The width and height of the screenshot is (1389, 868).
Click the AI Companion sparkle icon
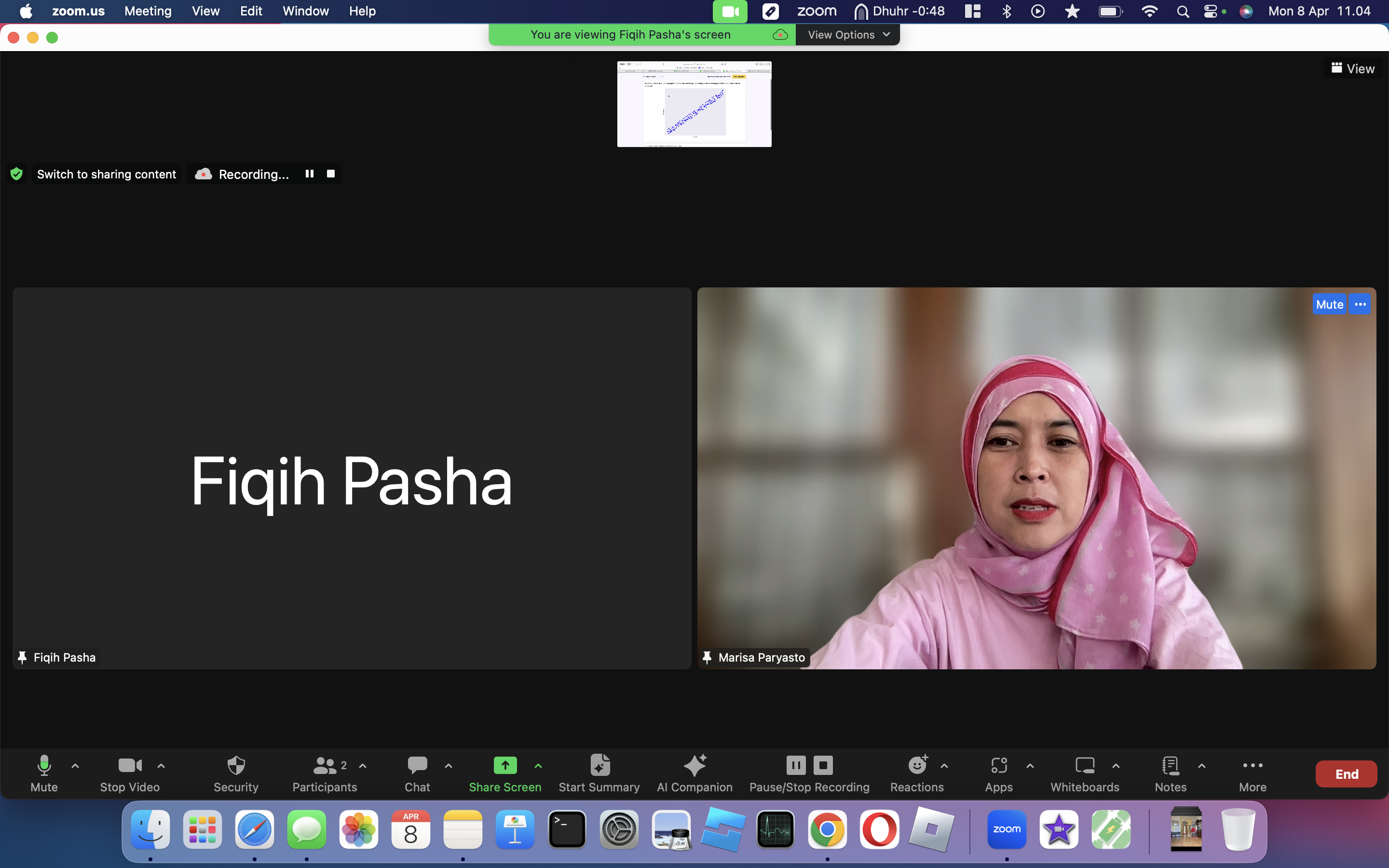coord(694,765)
